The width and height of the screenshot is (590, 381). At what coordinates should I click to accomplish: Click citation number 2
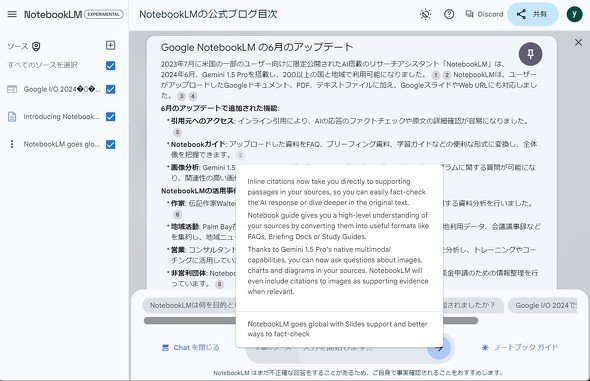point(446,75)
